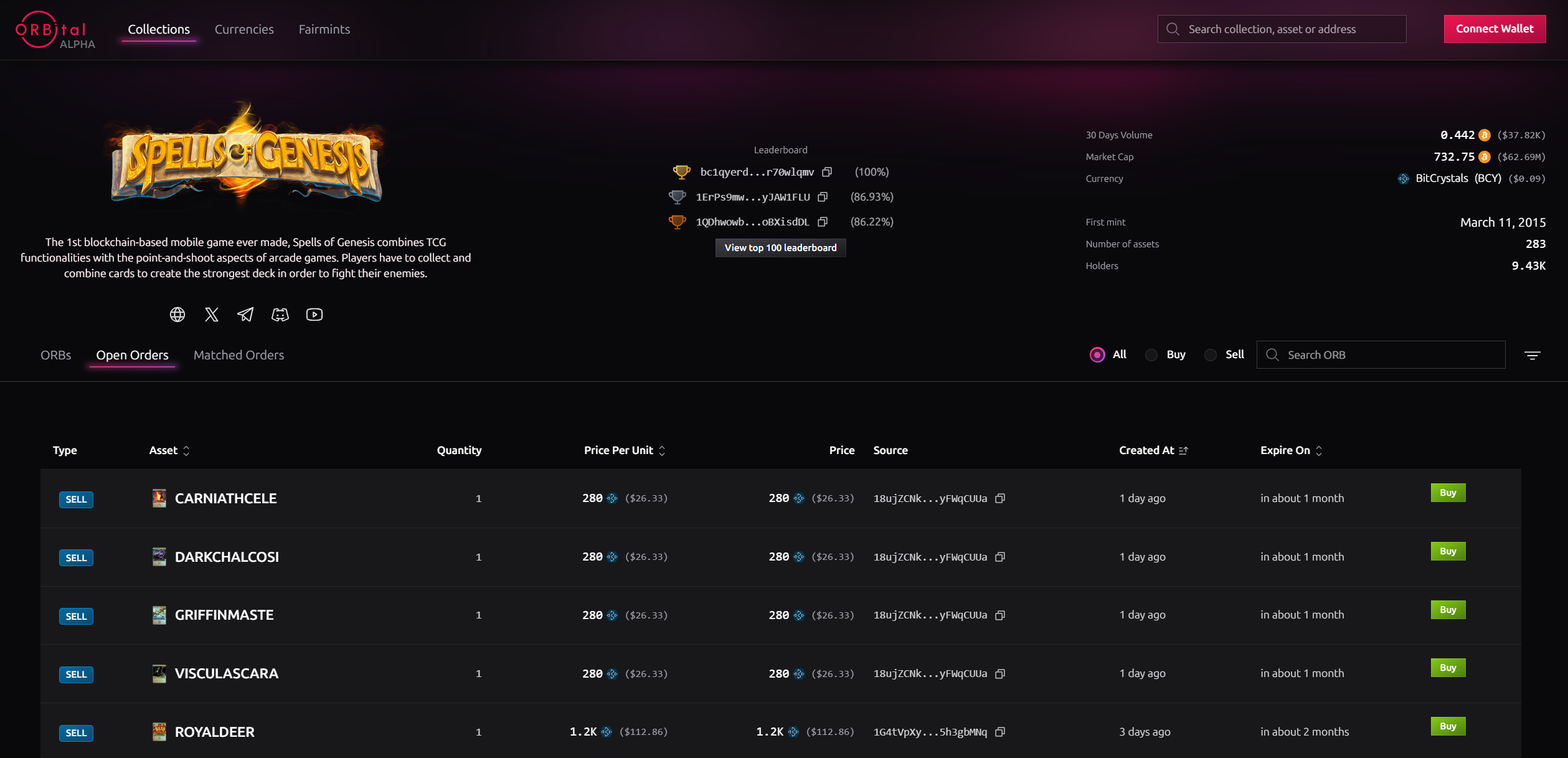Viewport: 1568px width, 758px height.
Task: Go to the Currencies nav tab
Action: coord(244,29)
